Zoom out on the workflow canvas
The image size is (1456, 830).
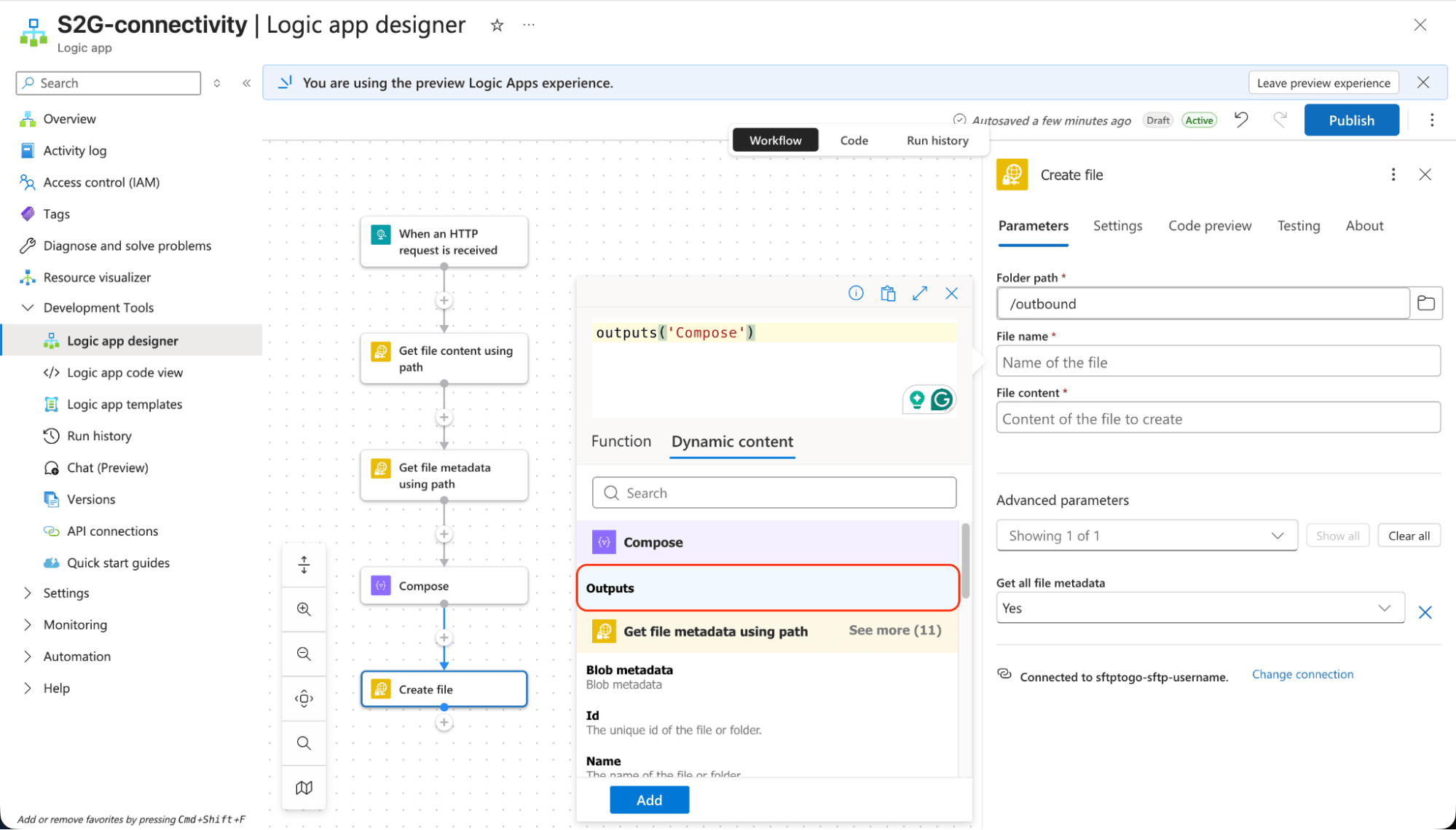coord(304,654)
